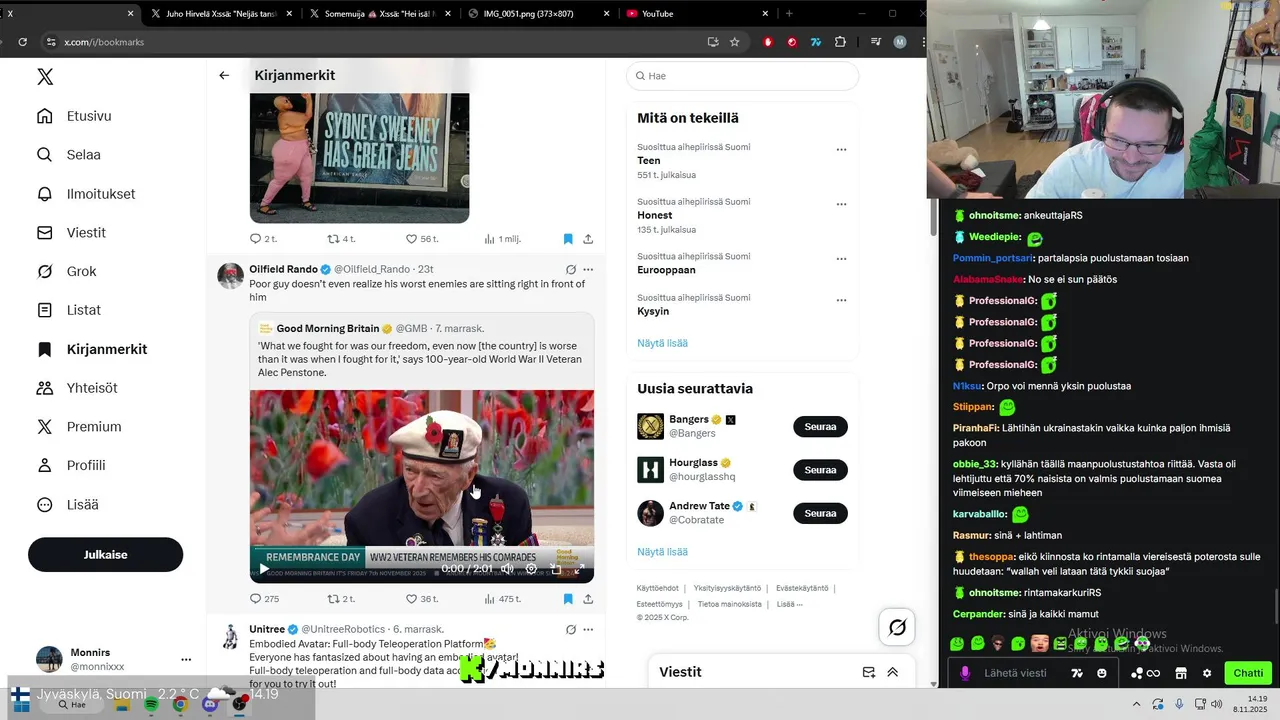Play the Remembrance Day video

(x=264, y=569)
